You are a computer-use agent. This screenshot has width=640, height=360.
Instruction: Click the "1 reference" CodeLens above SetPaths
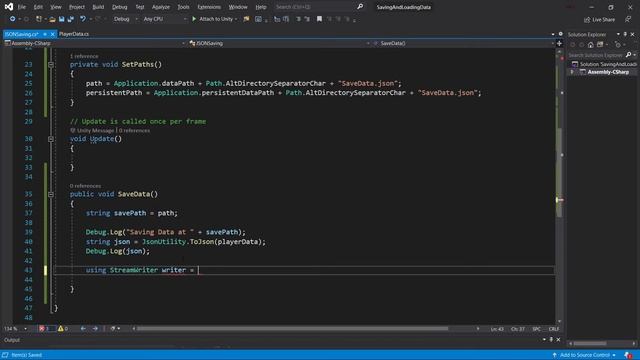pos(84,56)
